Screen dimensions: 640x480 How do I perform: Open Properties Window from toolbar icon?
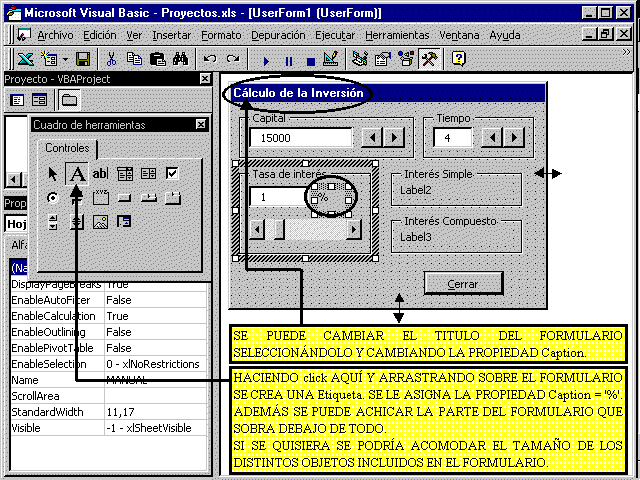click(383, 60)
